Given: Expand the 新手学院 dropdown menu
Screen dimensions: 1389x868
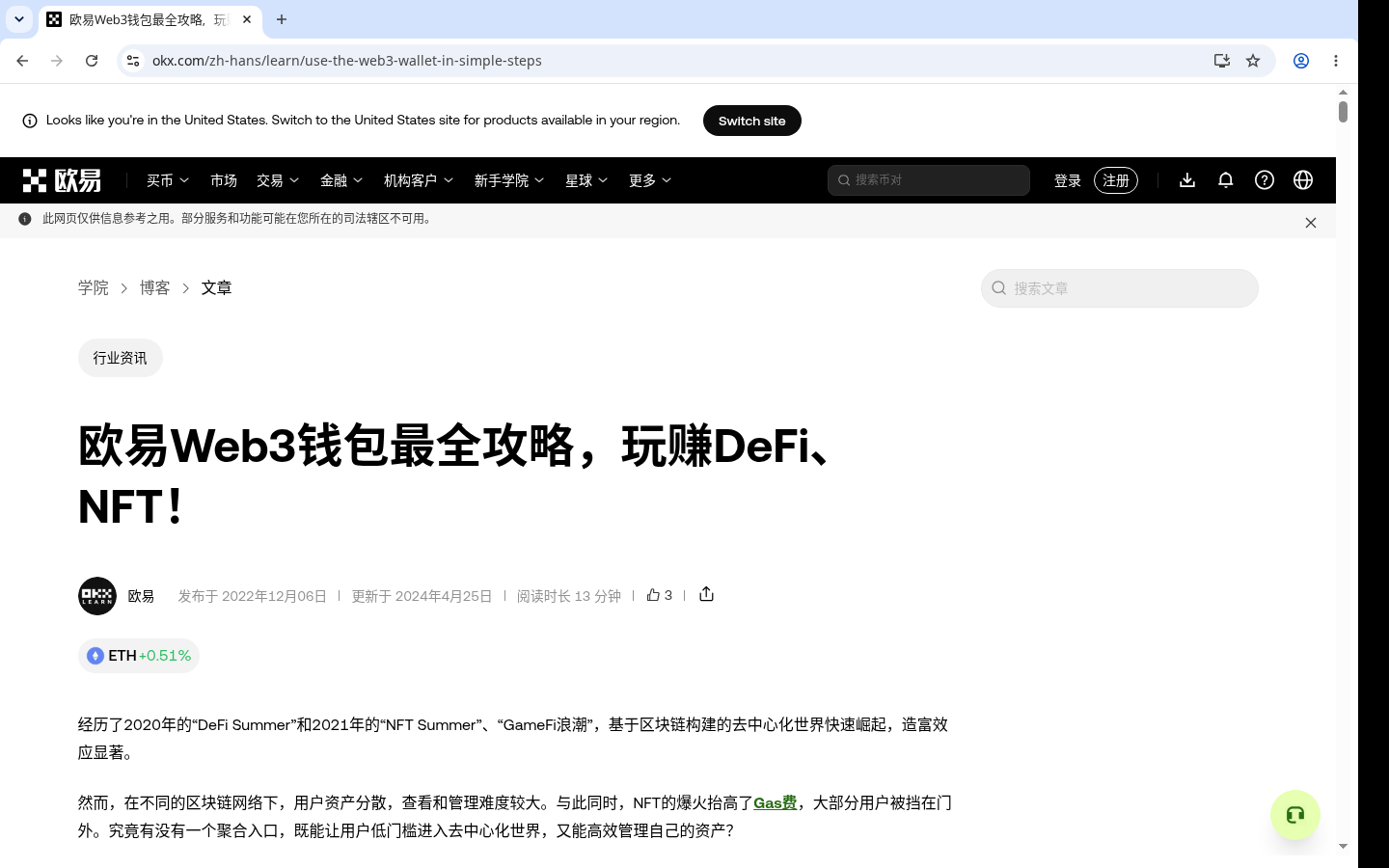Looking at the screenshot, I should click(x=509, y=180).
